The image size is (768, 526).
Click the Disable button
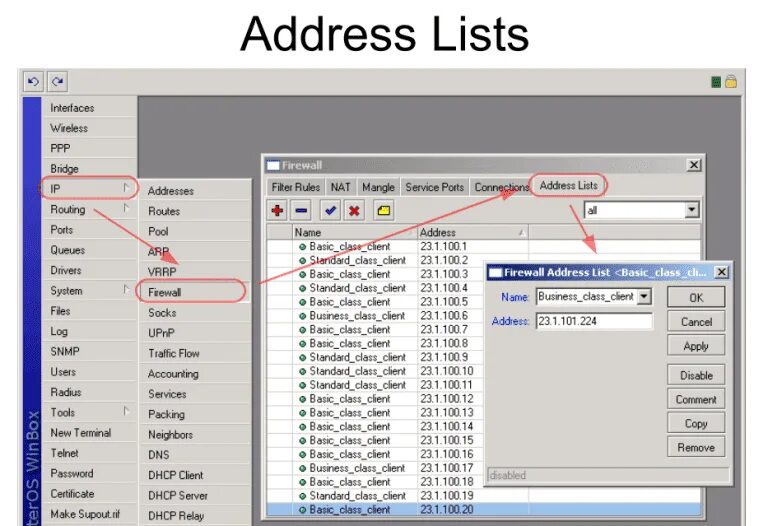coord(696,376)
